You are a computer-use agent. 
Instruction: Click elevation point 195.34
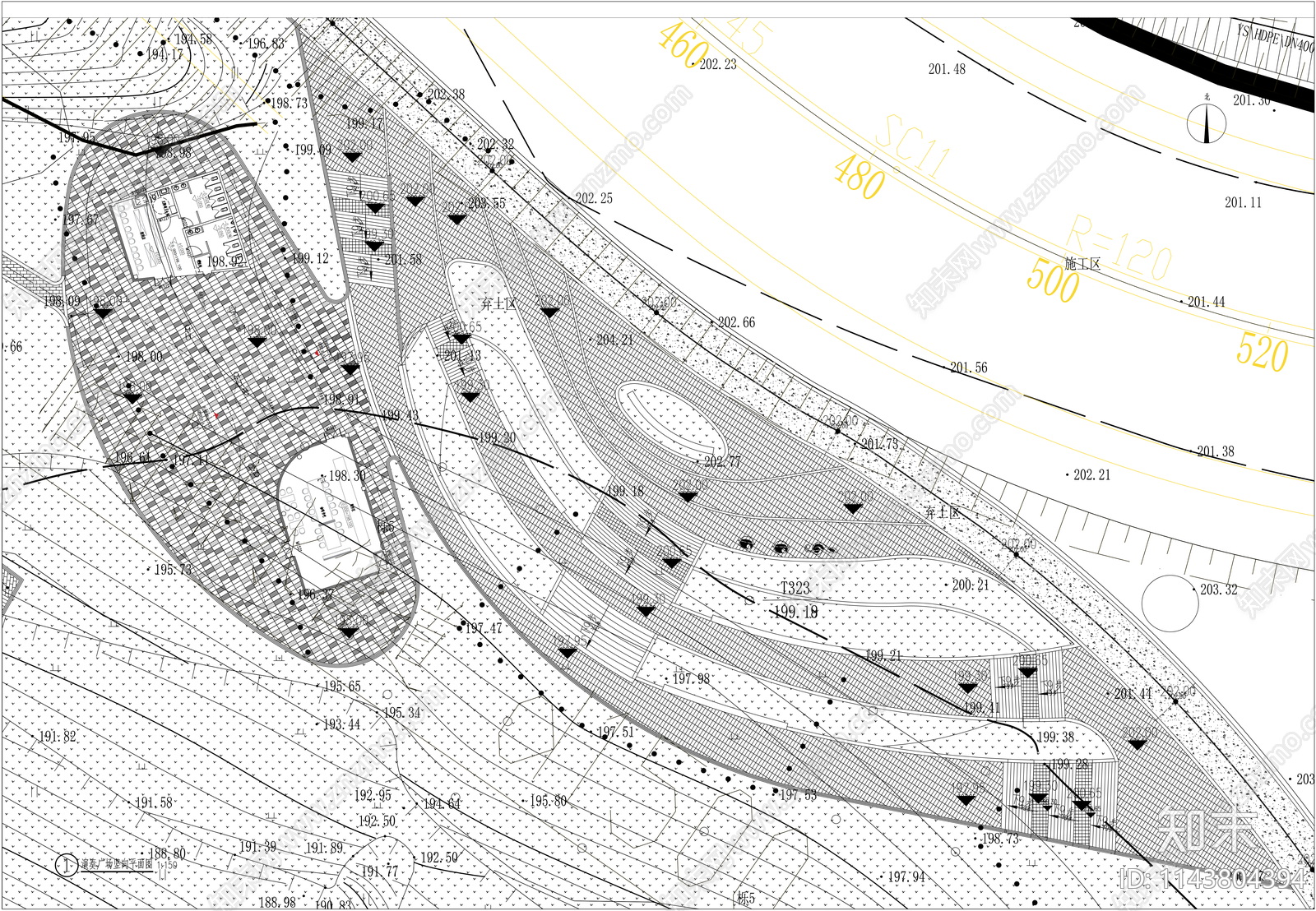(402, 713)
